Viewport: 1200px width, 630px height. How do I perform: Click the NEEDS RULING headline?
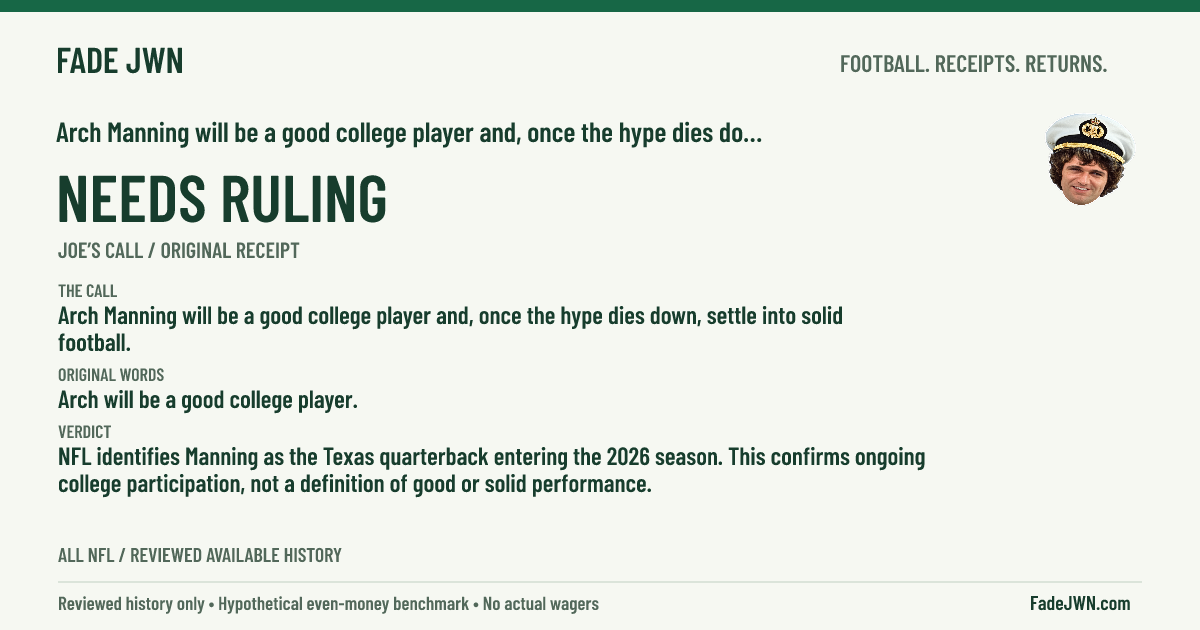pyautogui.click(x=222, y=199)
